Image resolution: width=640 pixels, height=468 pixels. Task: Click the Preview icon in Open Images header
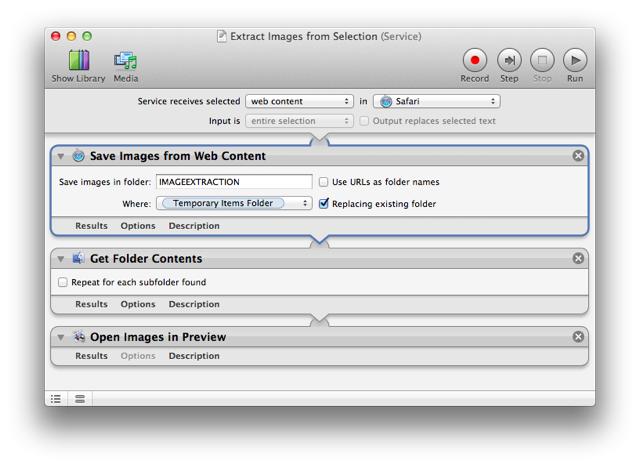click(x=78, y=337)
